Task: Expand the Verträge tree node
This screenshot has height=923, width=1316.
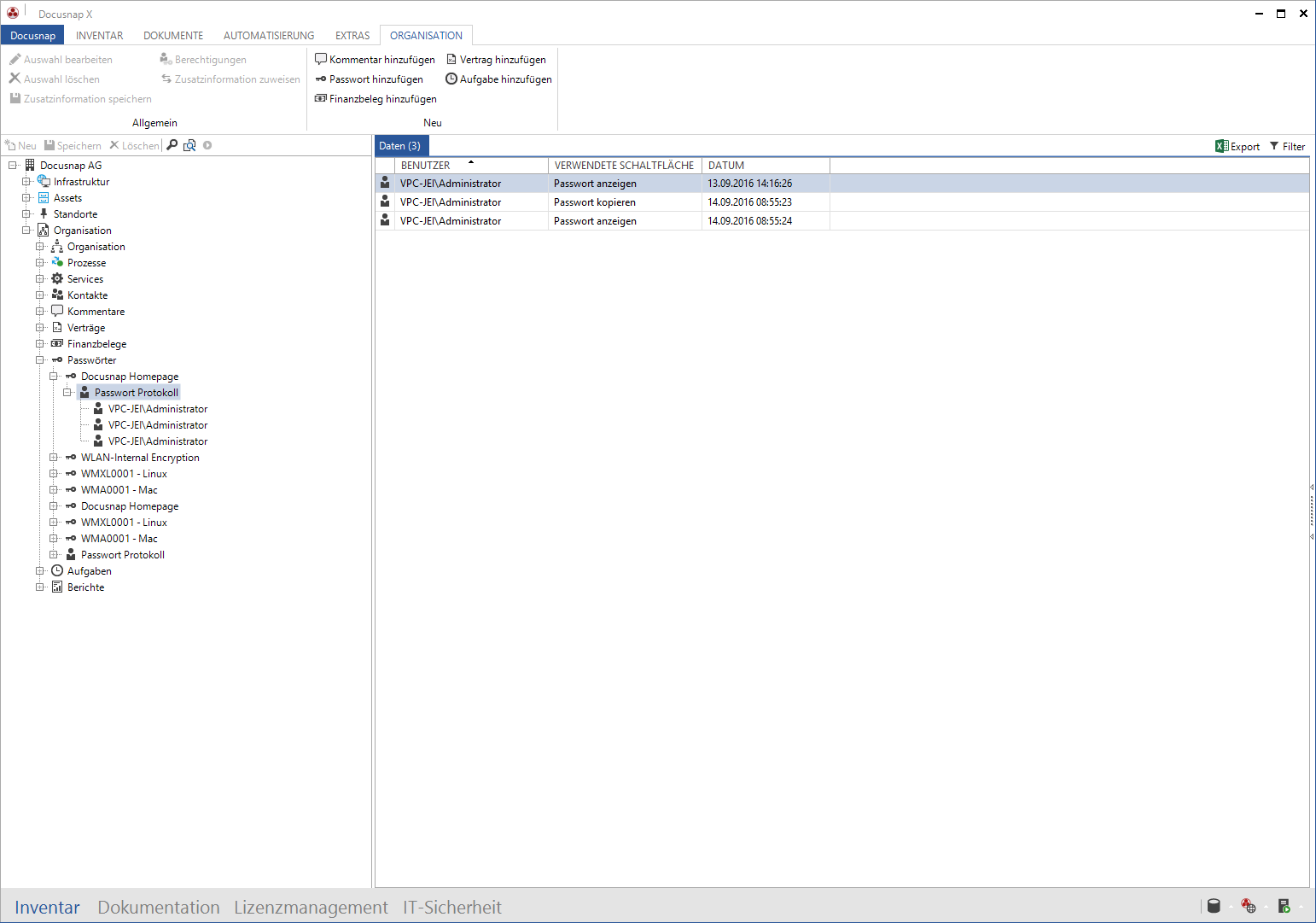Action: point(40,327)
